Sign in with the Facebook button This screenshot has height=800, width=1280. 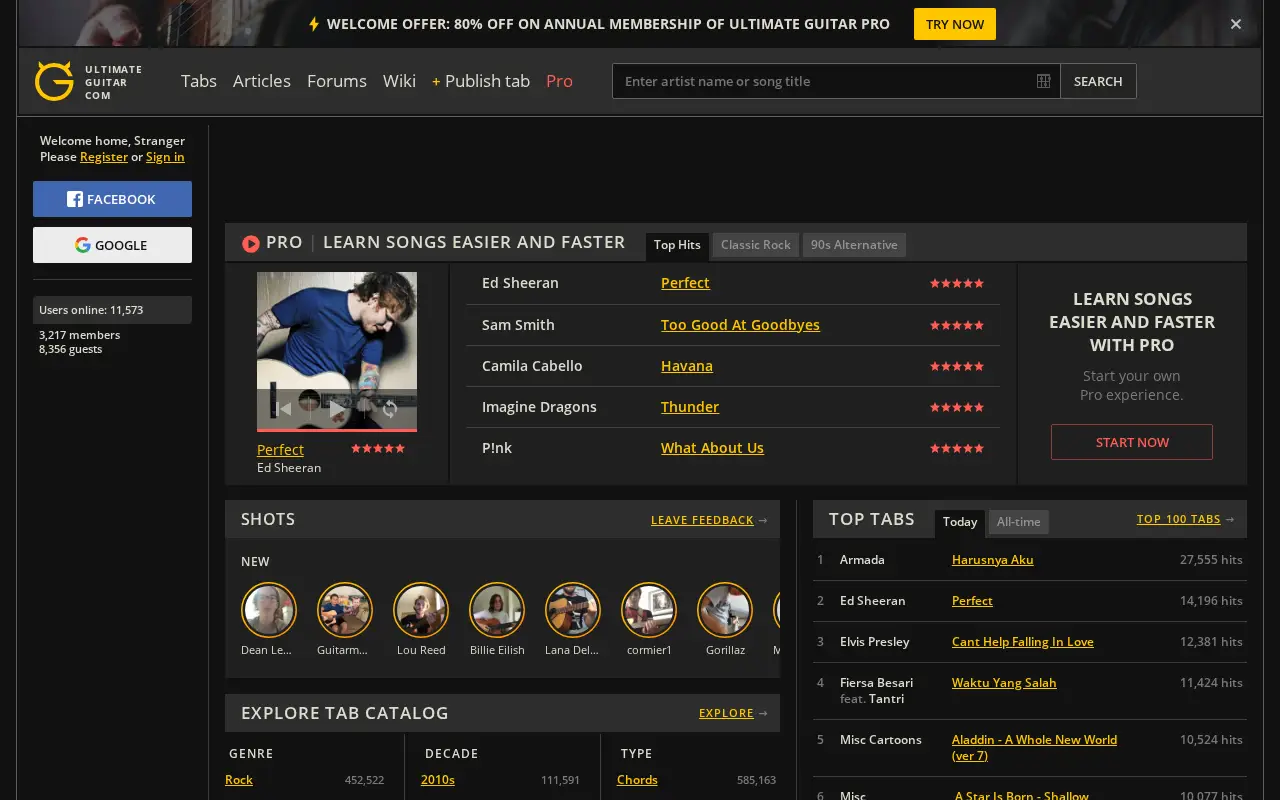point(112,199)
